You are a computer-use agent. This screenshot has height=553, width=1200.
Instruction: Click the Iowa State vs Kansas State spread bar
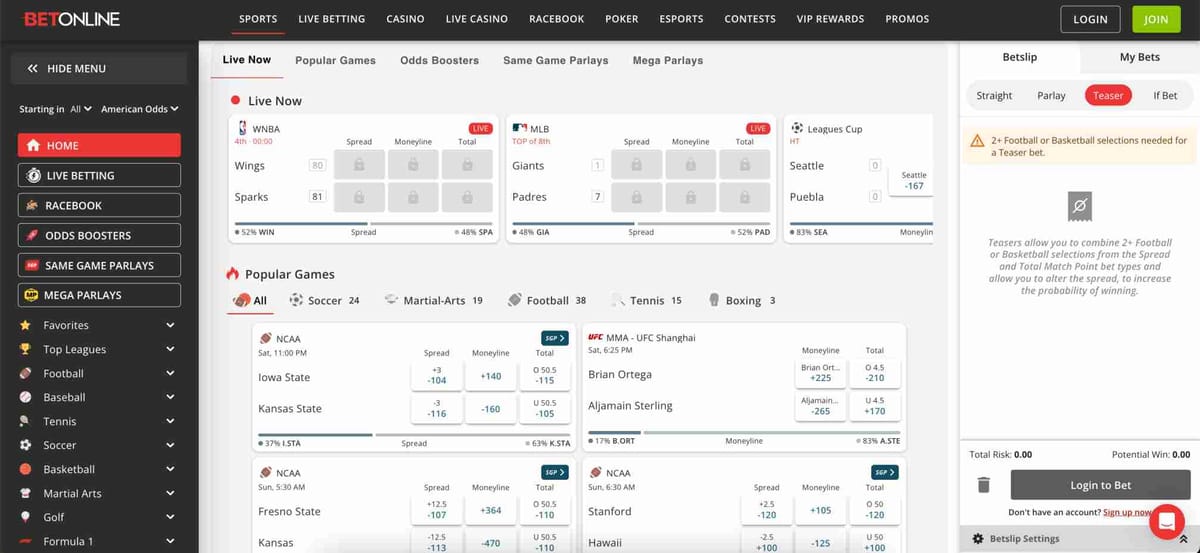coord(414,435)
